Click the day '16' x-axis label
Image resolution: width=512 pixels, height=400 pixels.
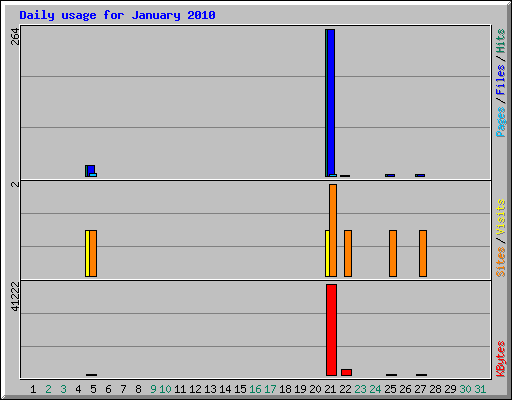coord(255,389)
